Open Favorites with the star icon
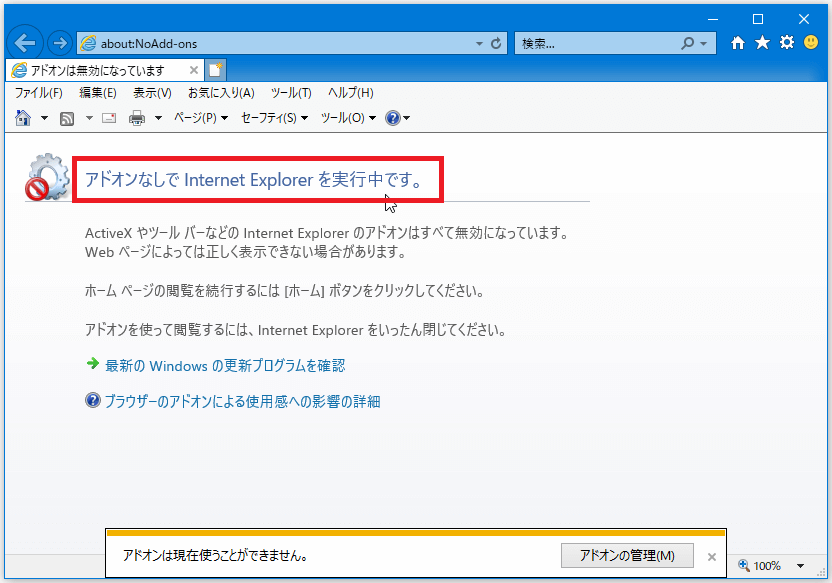 tap(762, 43)
